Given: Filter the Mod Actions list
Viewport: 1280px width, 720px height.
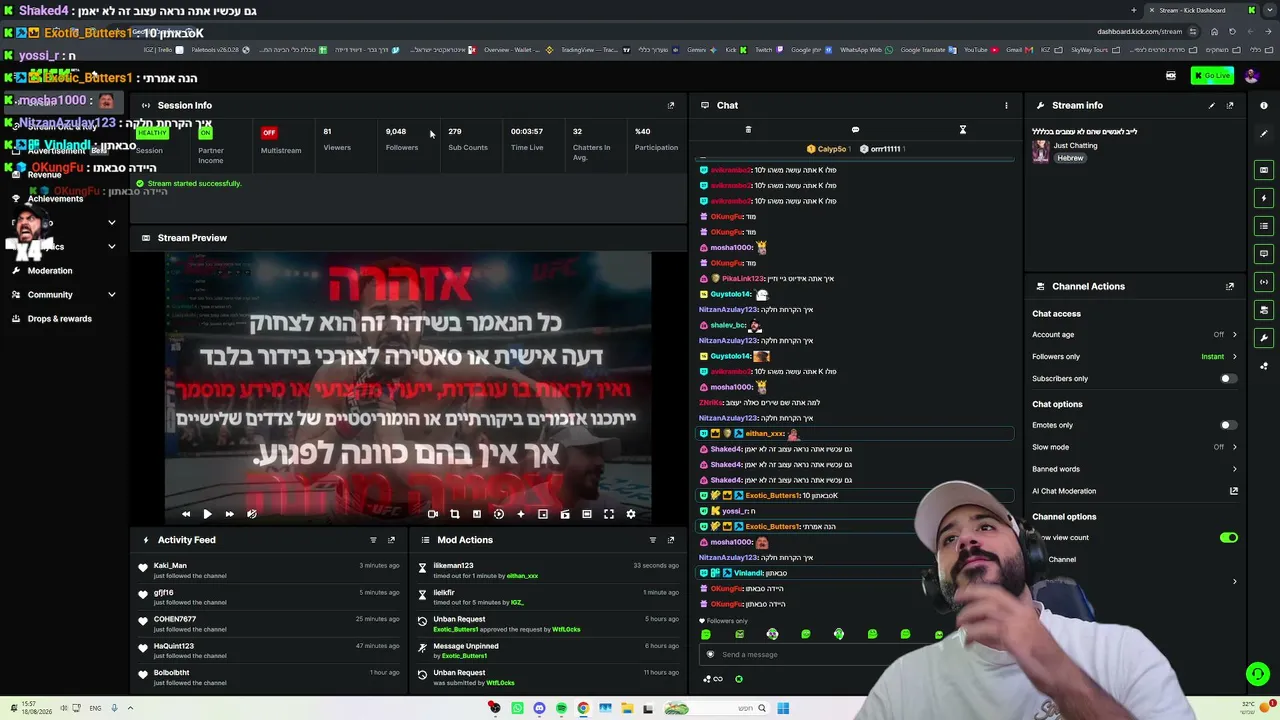Looking at the screenshot, I should [x=653, y=540].
